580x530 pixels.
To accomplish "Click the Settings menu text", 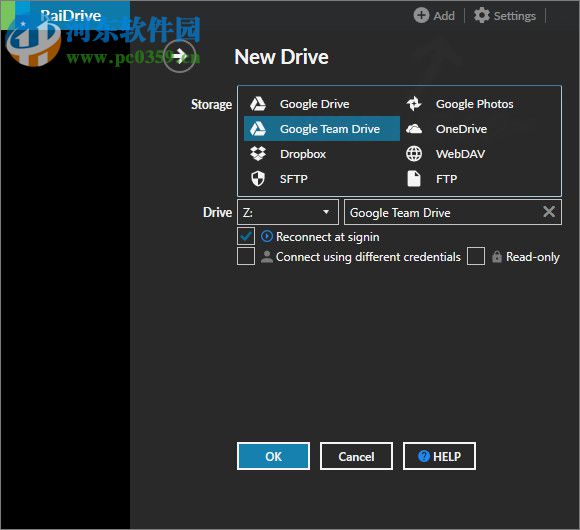I will tap(515, 16).
